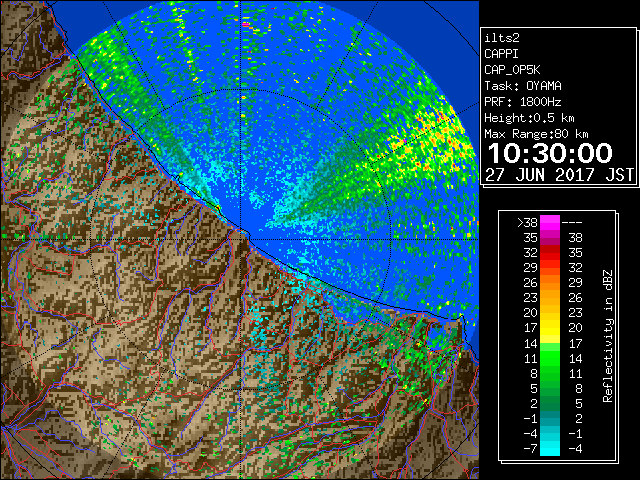Select the 'Task: OYAMA' line
The width and height of the screenshot is (640, 480).
[523, 86]
